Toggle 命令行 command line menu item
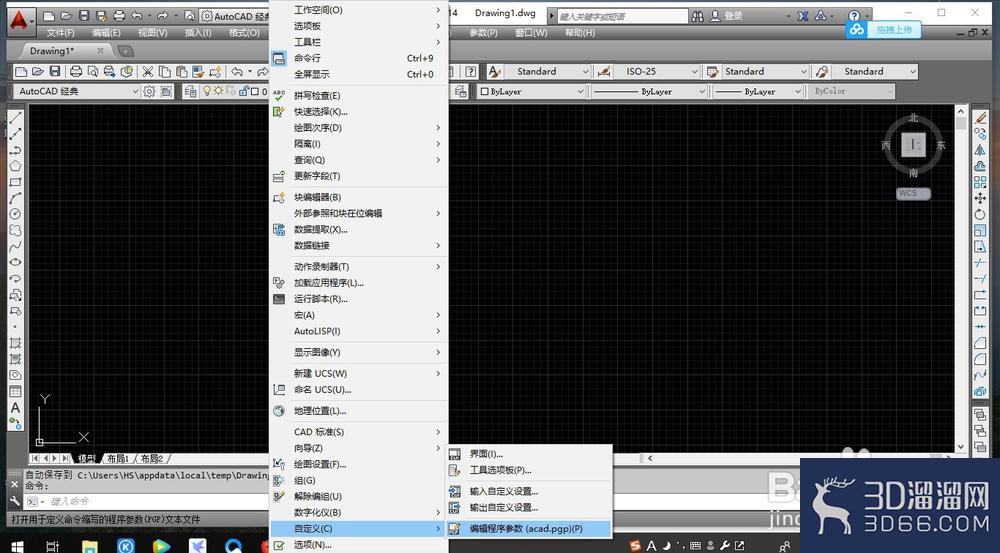The height and width of the screenshot is (553, 1000). click(x=359, y=58)
